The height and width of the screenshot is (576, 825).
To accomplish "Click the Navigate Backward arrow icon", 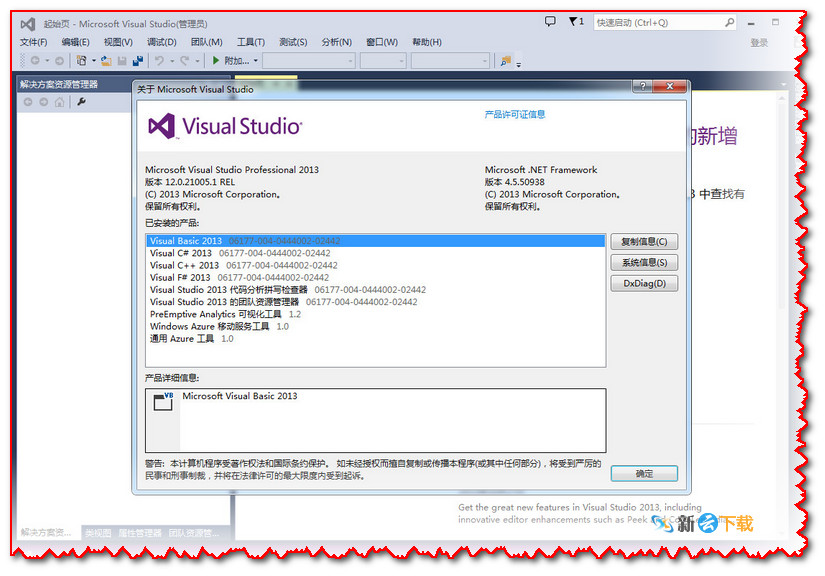I will coord(35,61).
